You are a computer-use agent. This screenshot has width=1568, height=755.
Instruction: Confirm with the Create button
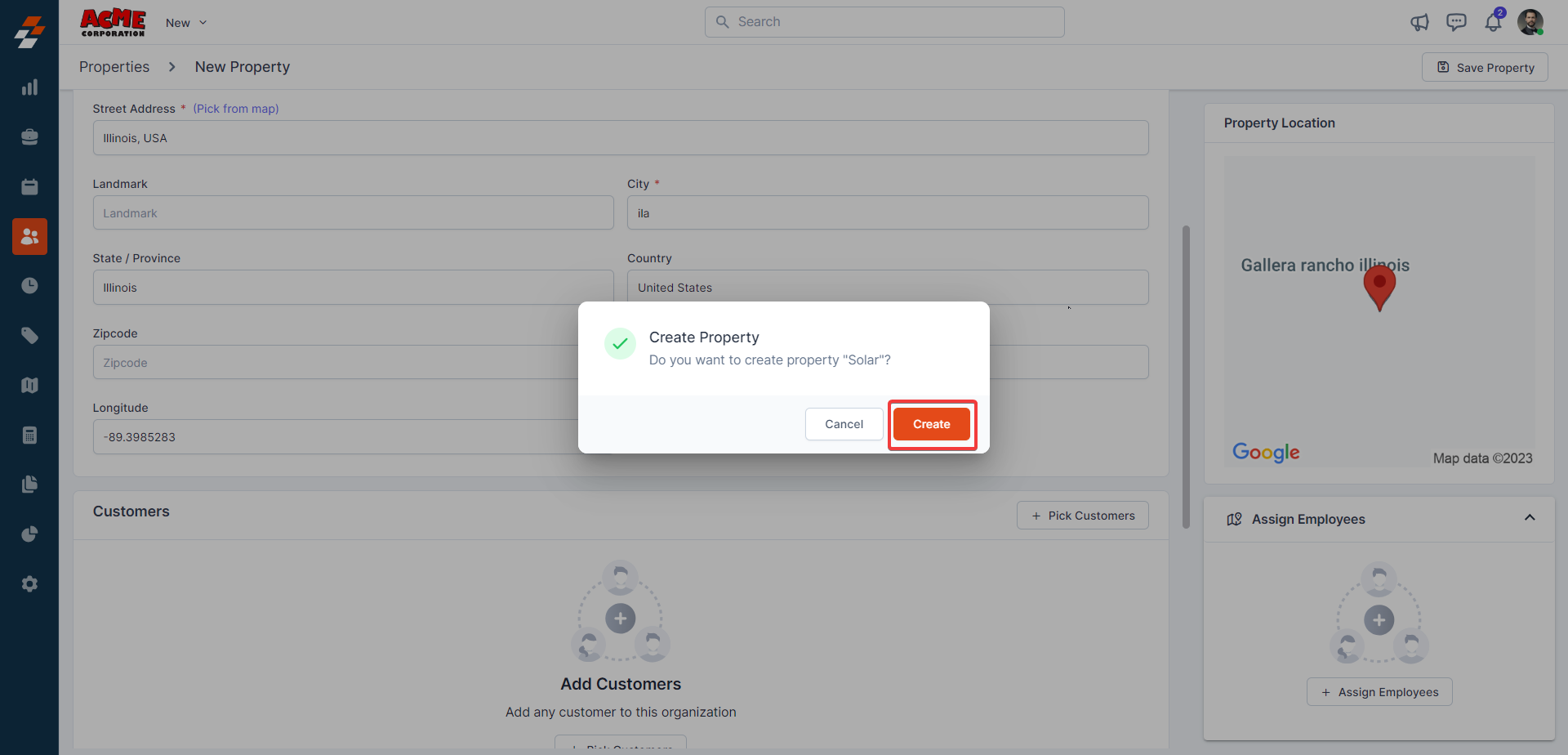coord(931,424)
